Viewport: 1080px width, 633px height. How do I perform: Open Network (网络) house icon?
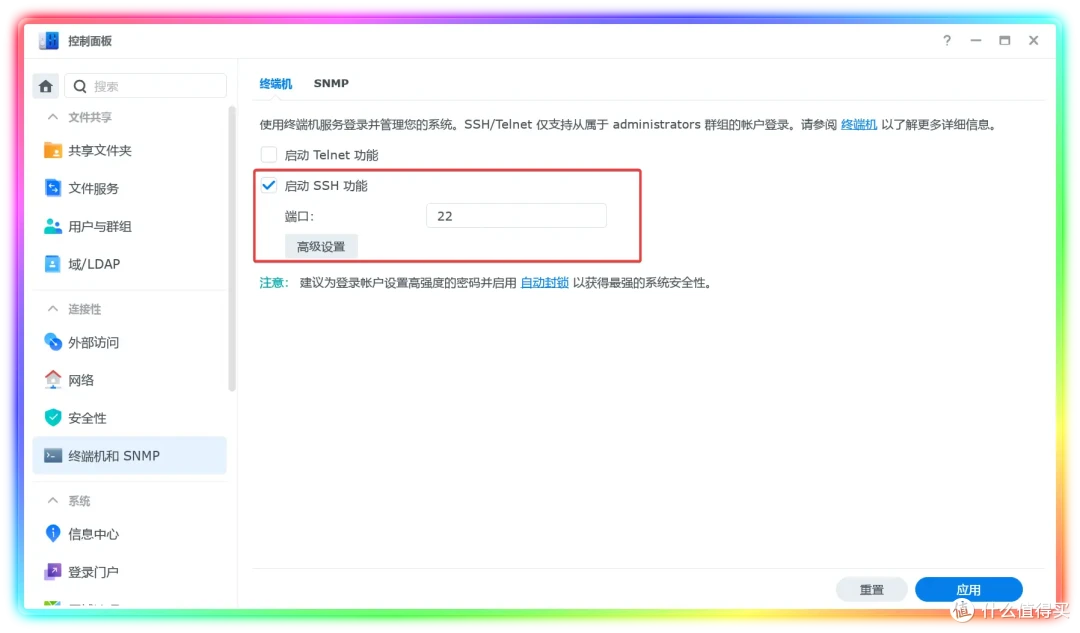tap(52, 380)
